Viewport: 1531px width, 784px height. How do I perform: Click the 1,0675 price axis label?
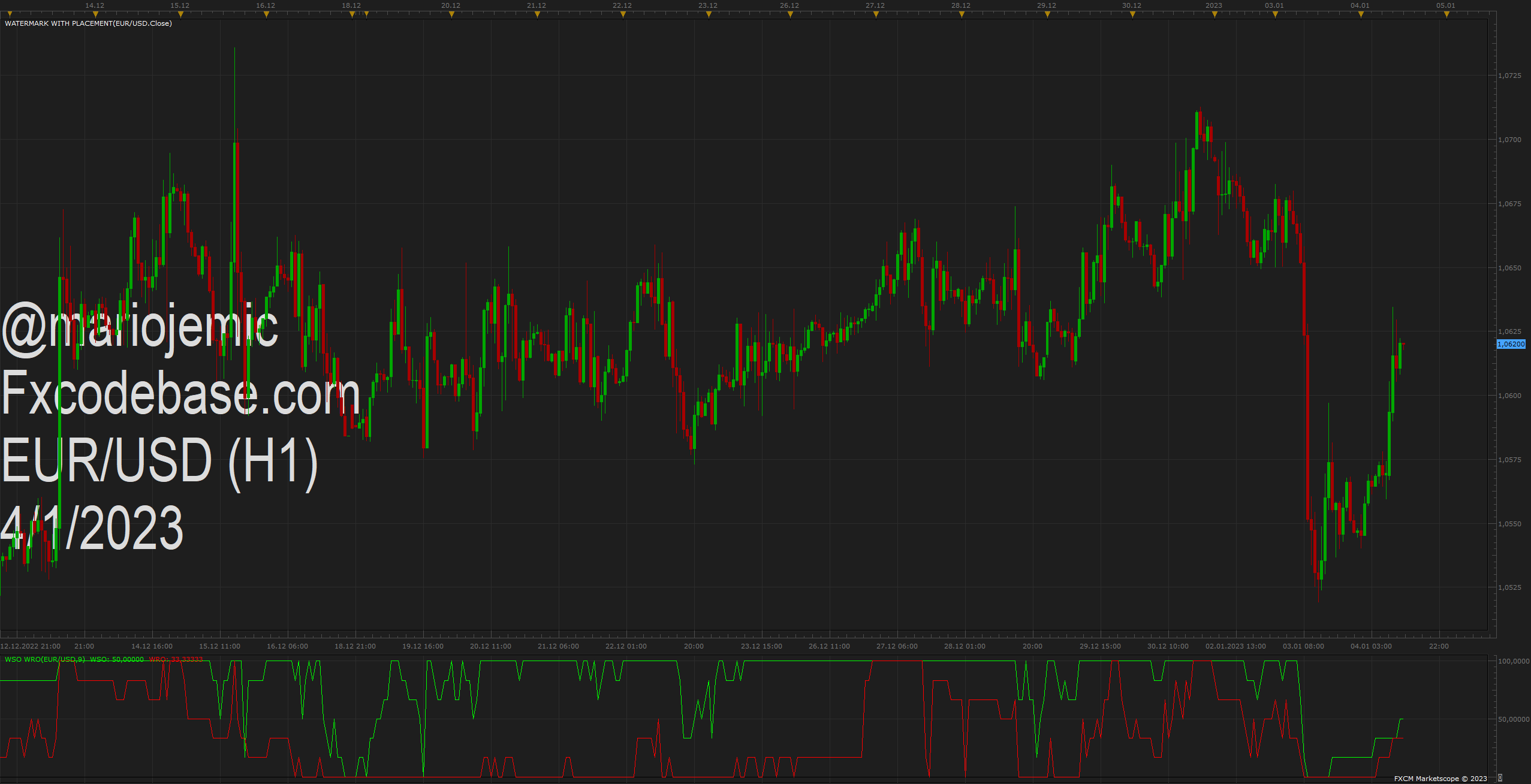click(1509, 204)
